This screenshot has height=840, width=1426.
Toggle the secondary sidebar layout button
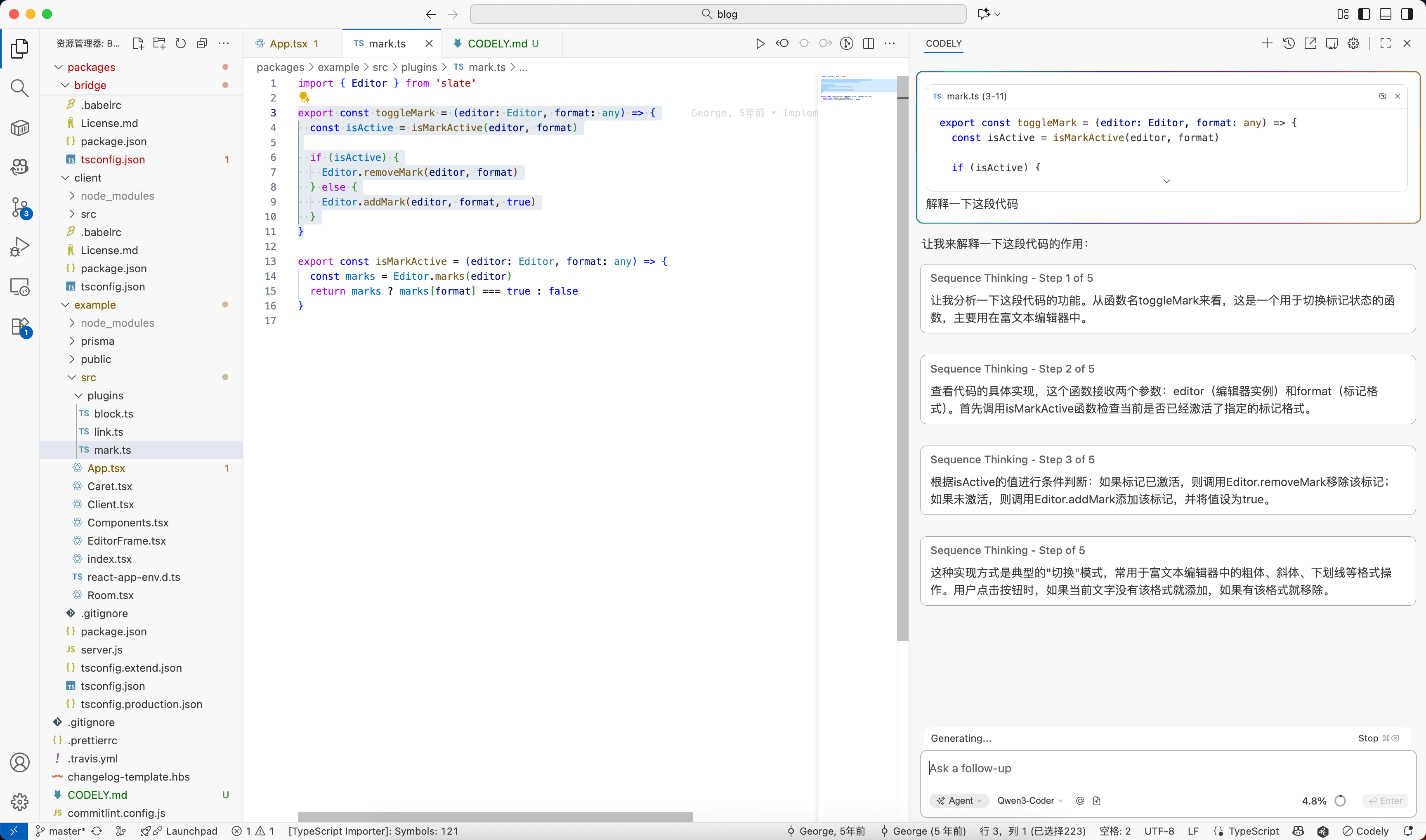1407,14
